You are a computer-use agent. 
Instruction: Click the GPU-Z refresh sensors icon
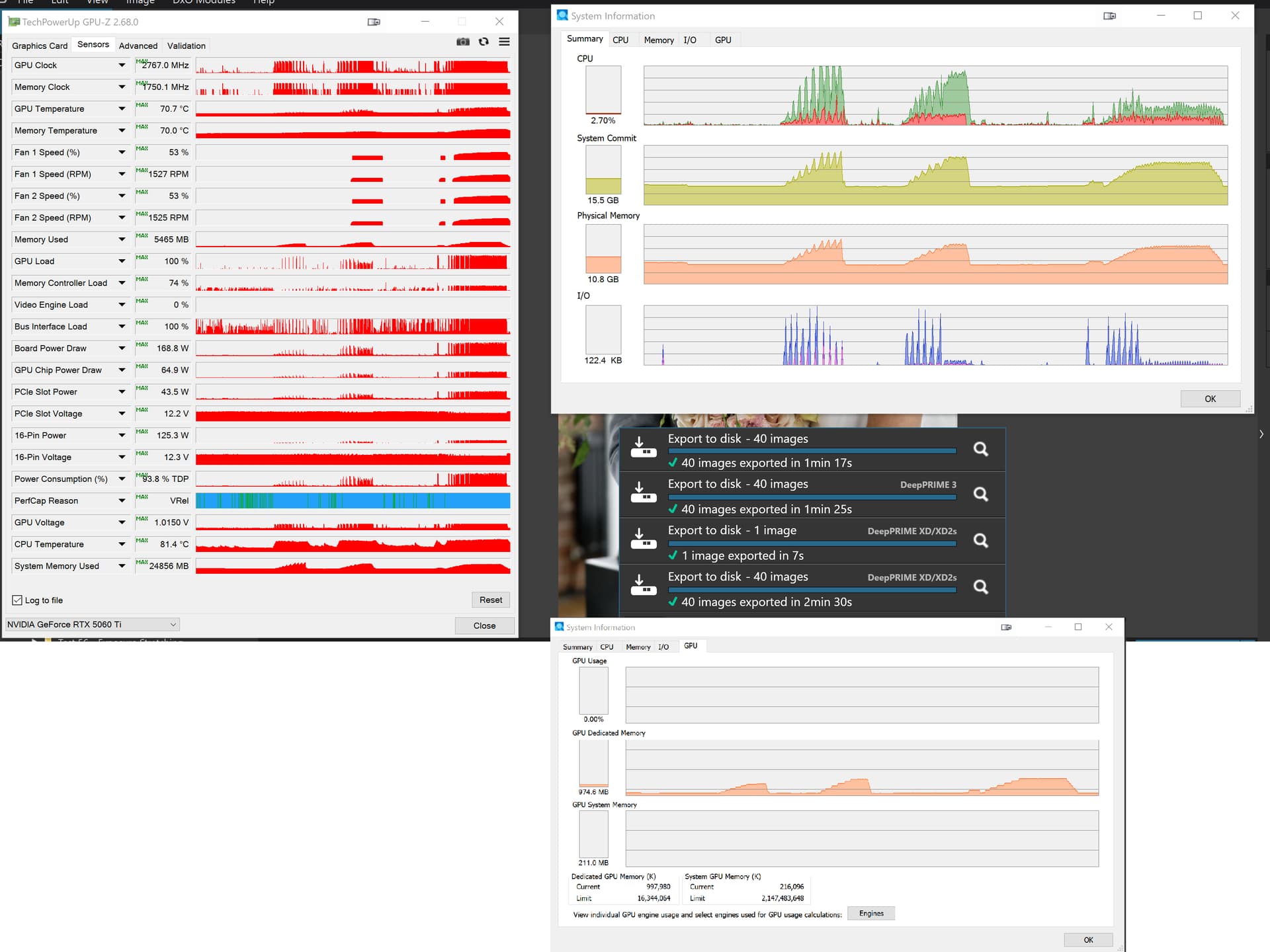484,42
